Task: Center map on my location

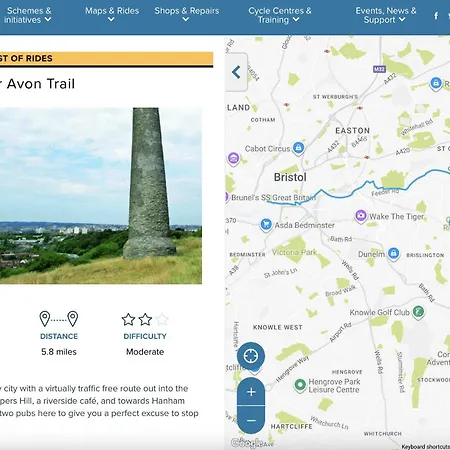Action: point(251,356)
